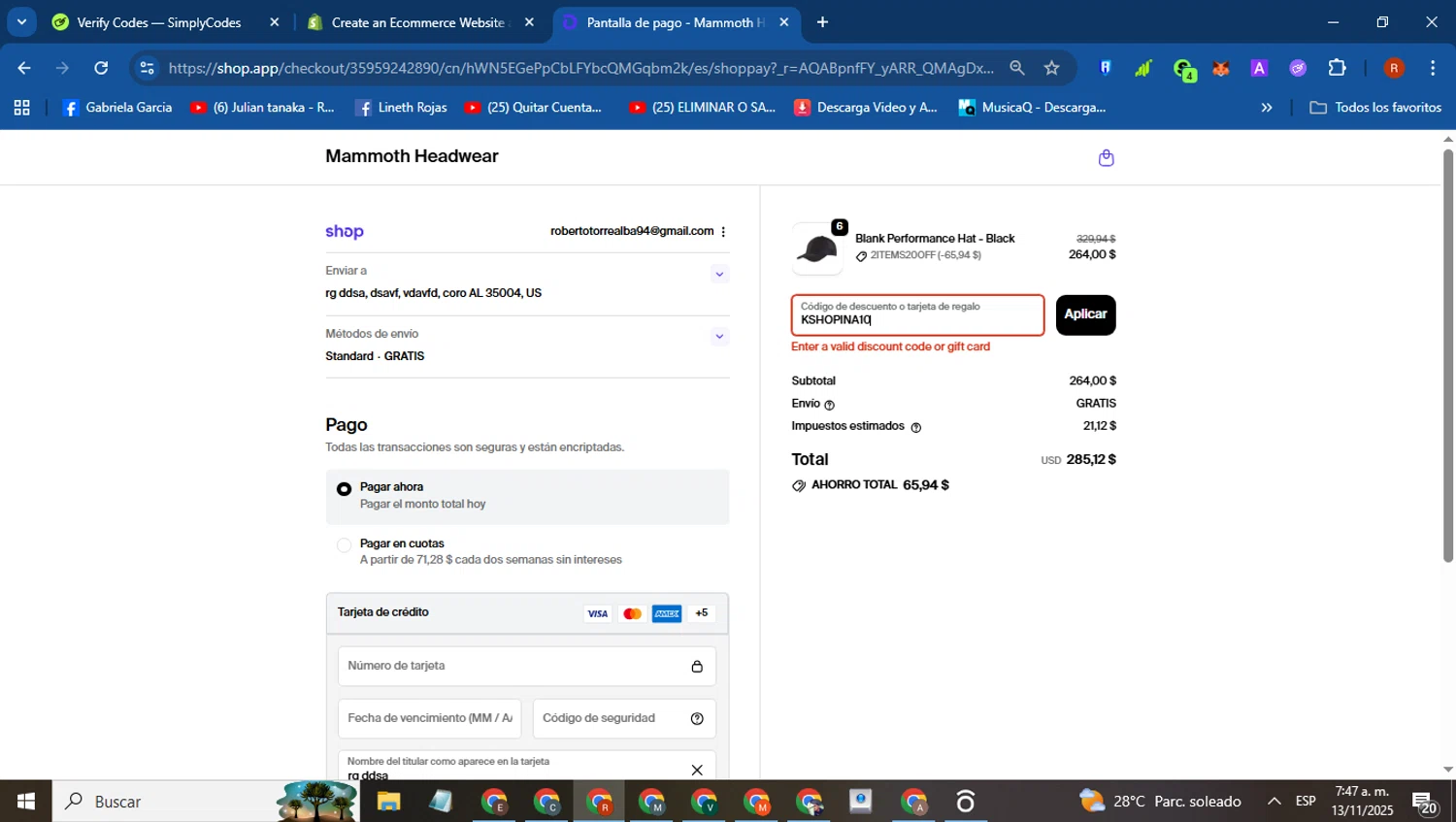The height and width of the screenshot is (822, 1456).
Task: Click the Aplicar discount button
Action: [1085, 314]
